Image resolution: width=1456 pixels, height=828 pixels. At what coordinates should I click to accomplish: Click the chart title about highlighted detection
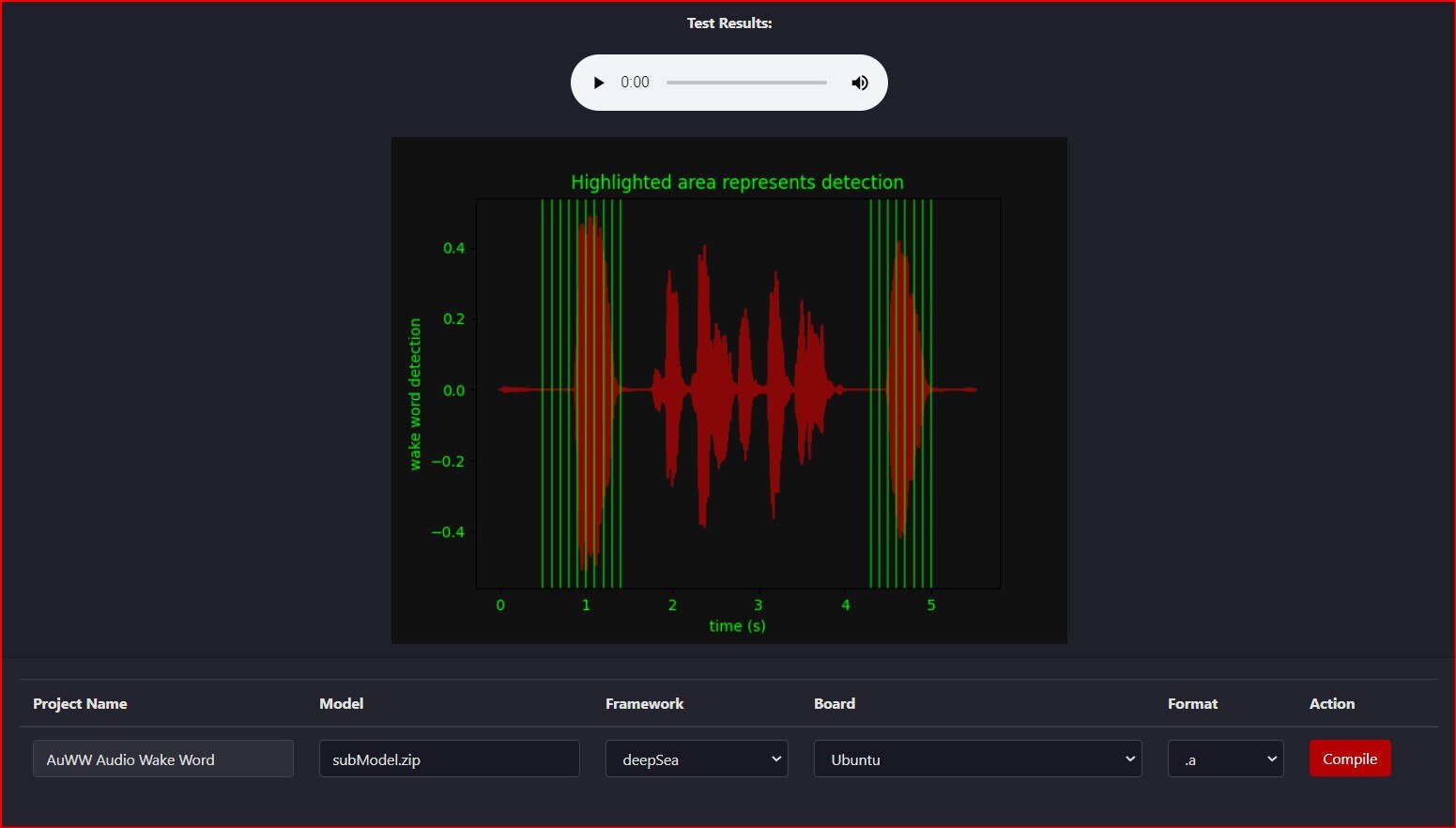[737, 182]
